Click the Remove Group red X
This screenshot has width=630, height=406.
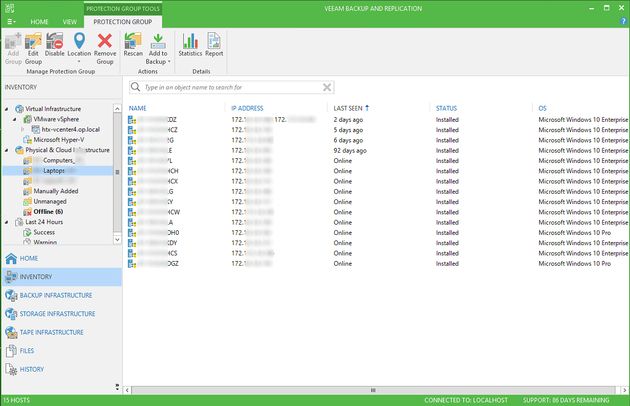pyautogui.click(x=105, y=49)
